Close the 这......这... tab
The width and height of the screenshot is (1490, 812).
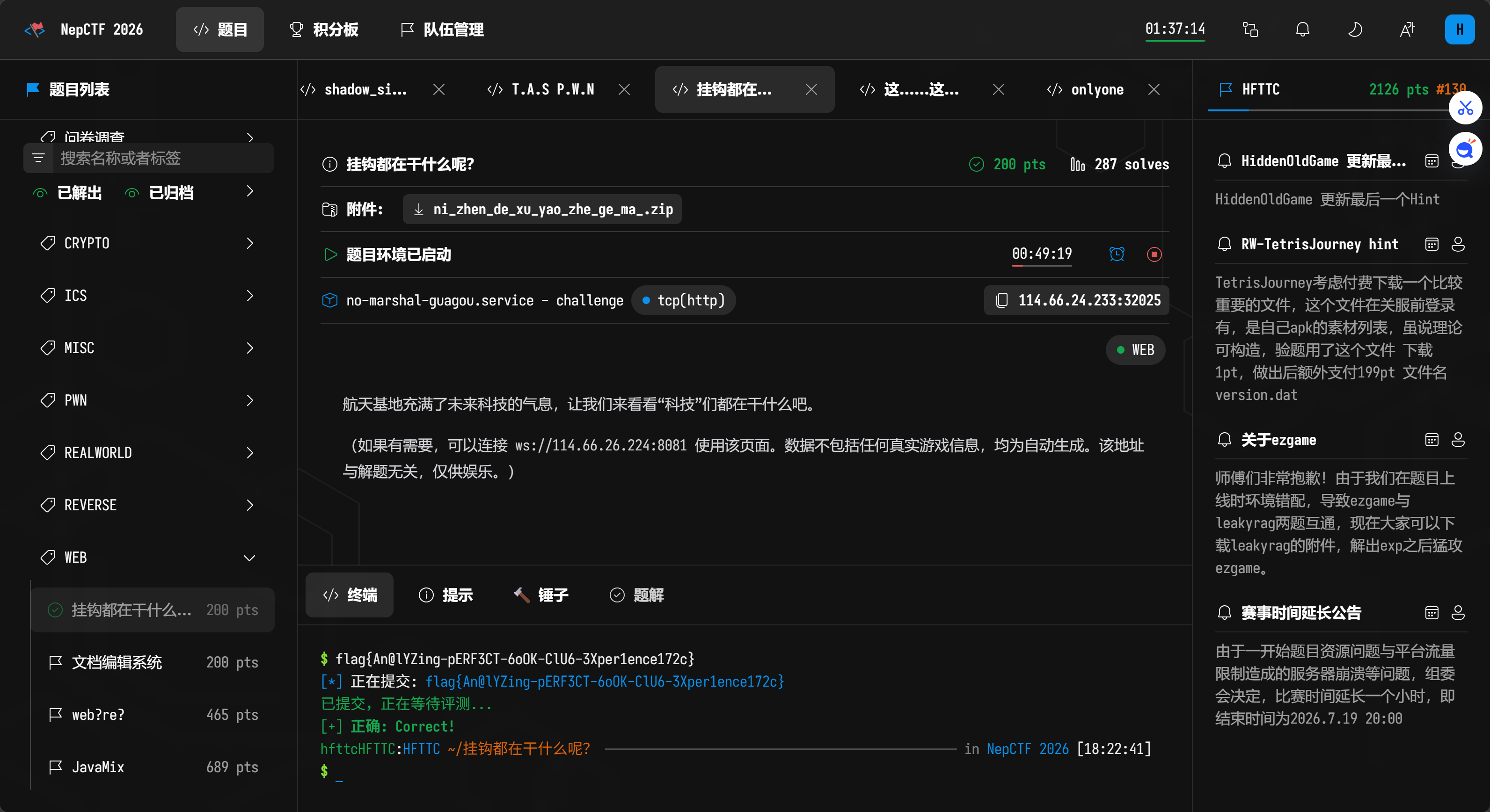[x=998, y=90]
